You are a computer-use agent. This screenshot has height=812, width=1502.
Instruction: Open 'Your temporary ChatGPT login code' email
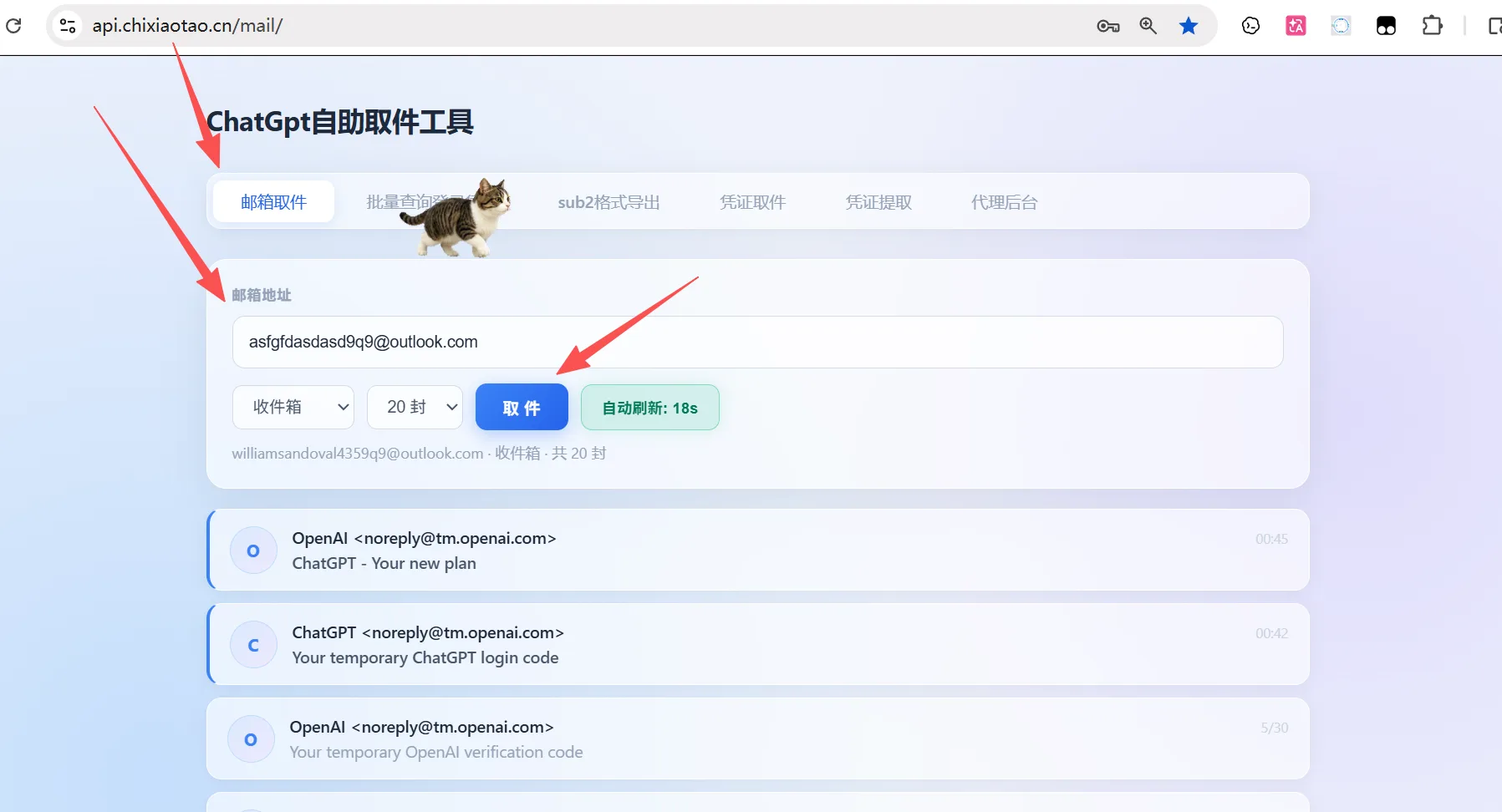click(757, 645)
